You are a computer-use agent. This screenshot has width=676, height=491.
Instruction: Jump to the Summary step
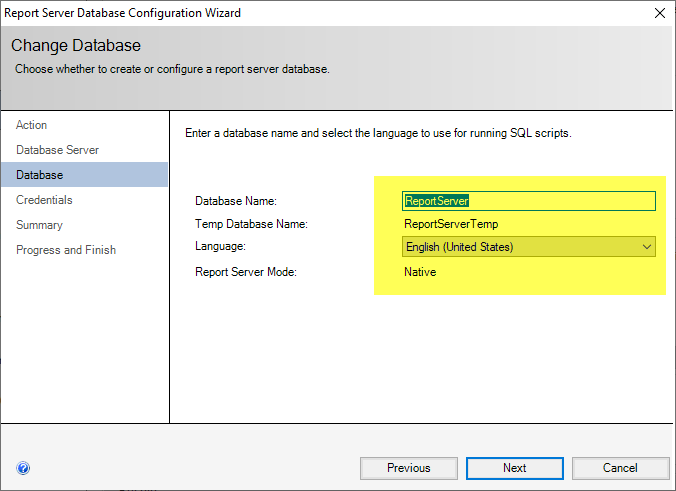pos(39,225)
